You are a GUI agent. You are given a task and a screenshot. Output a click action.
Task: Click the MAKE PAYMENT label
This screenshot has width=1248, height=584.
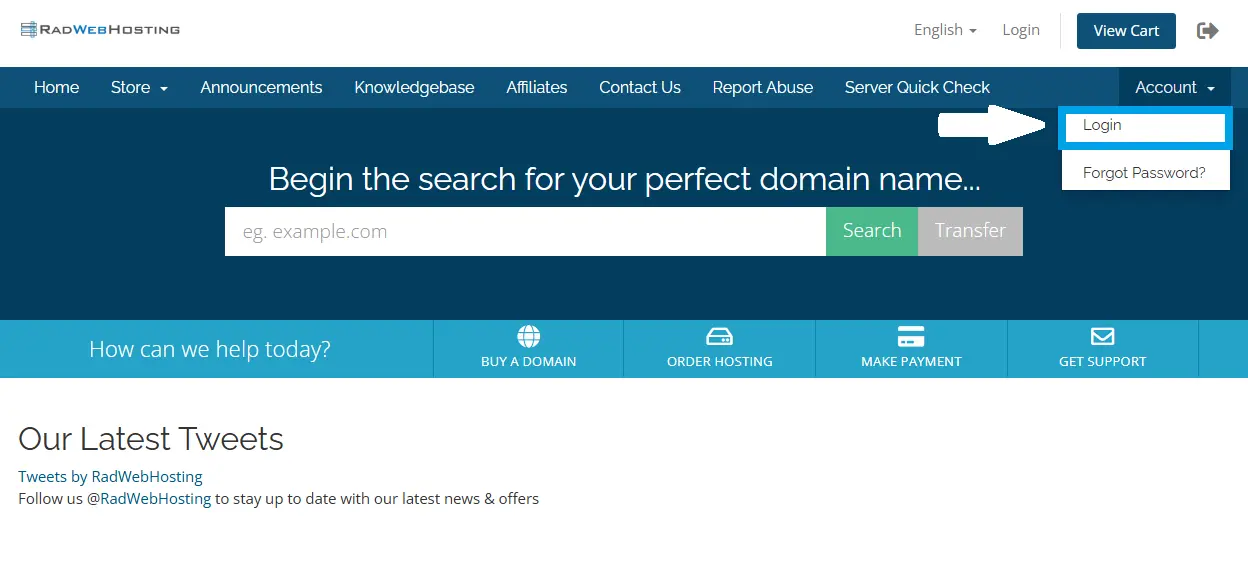click(911, 362)
